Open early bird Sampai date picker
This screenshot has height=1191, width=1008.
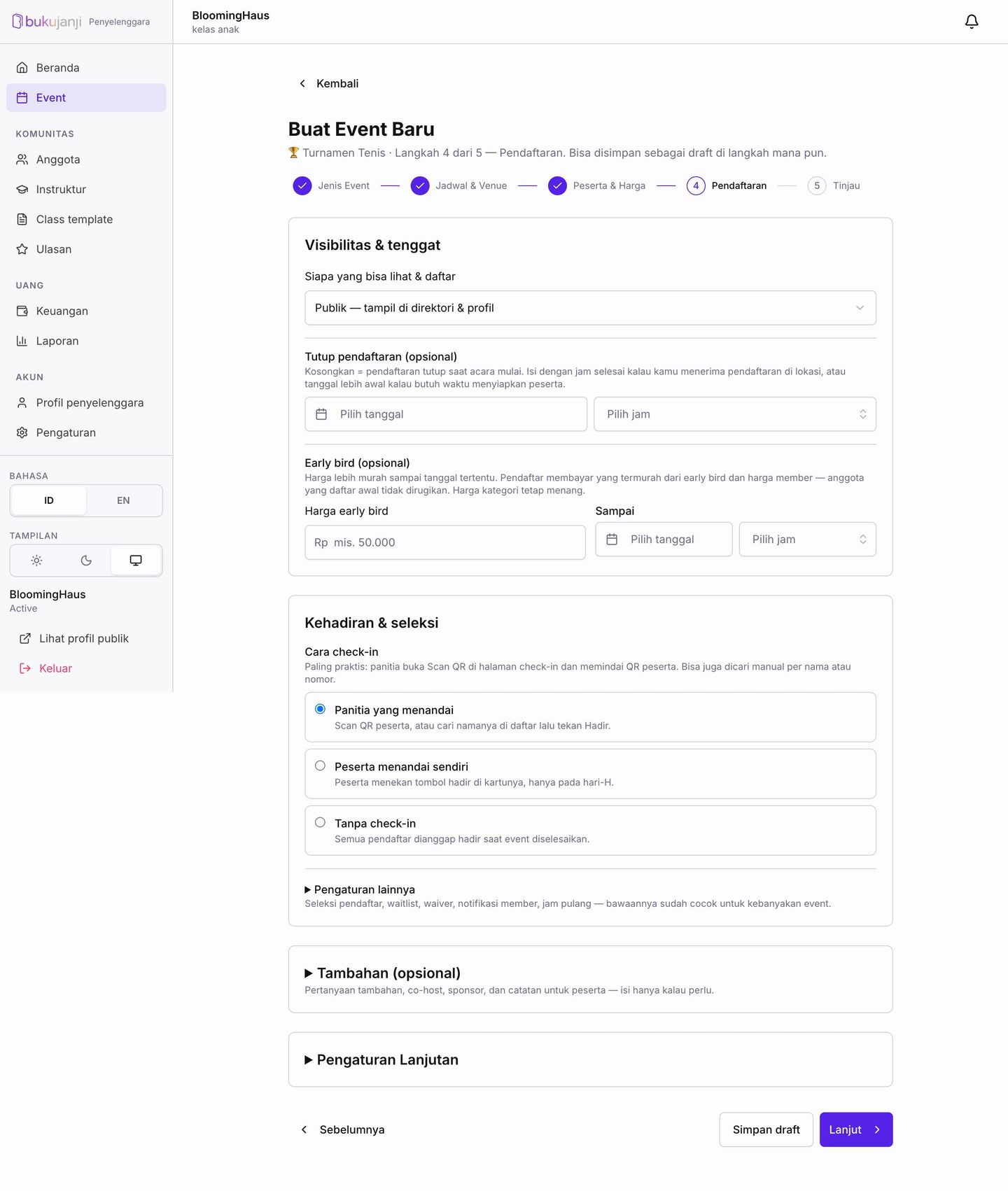664,540
